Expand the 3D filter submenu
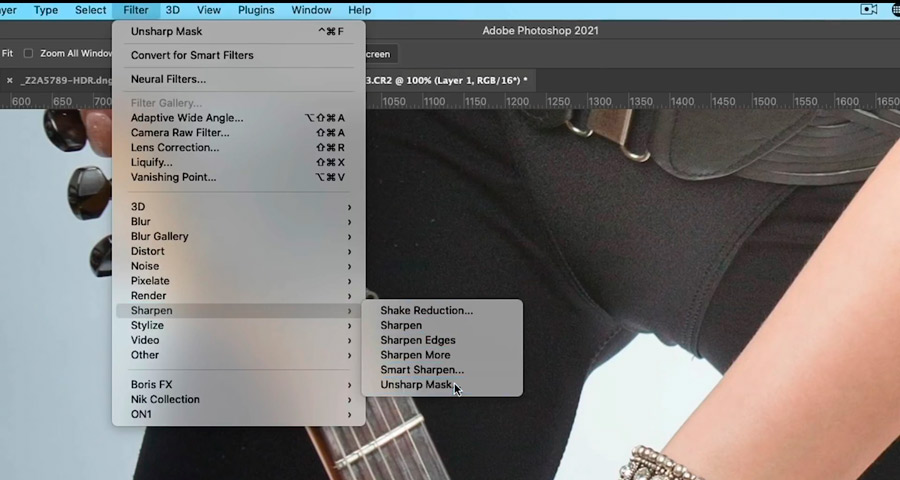 click(238, 207)
